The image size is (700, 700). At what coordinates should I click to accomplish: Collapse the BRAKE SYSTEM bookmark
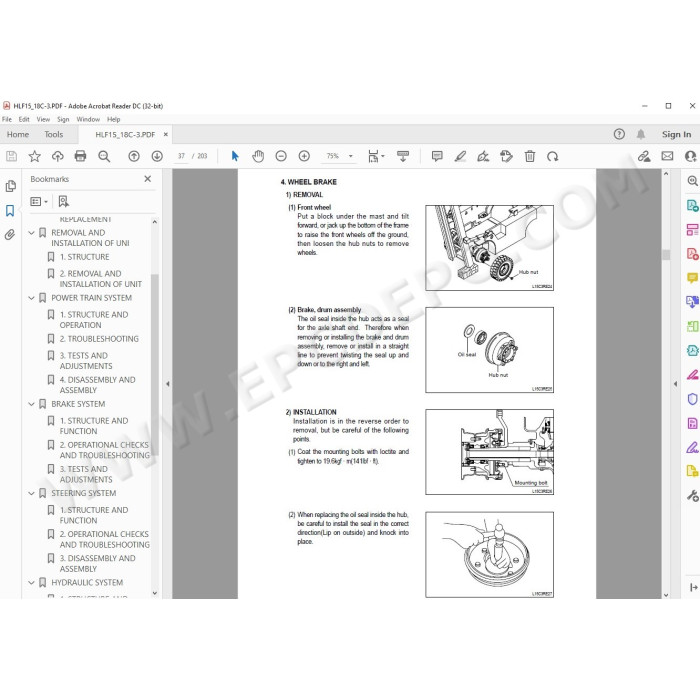tap(31, 404)
